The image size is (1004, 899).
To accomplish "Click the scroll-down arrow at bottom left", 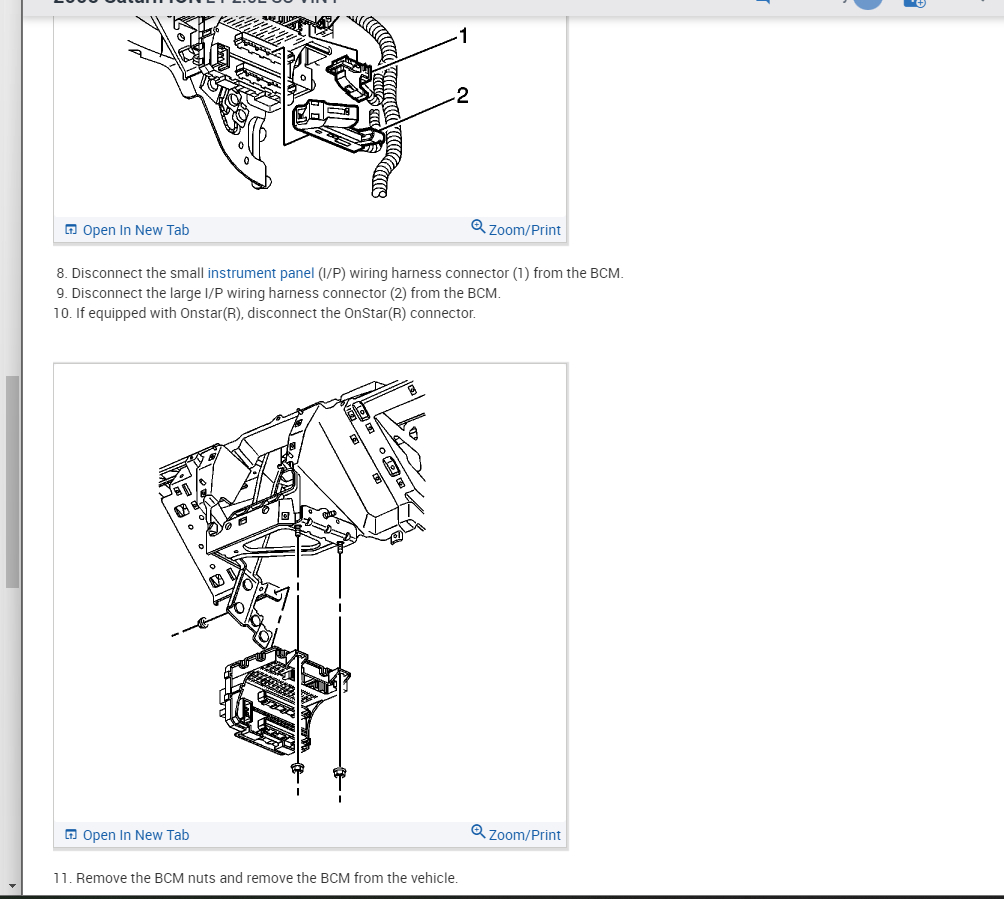I will 12,886.
